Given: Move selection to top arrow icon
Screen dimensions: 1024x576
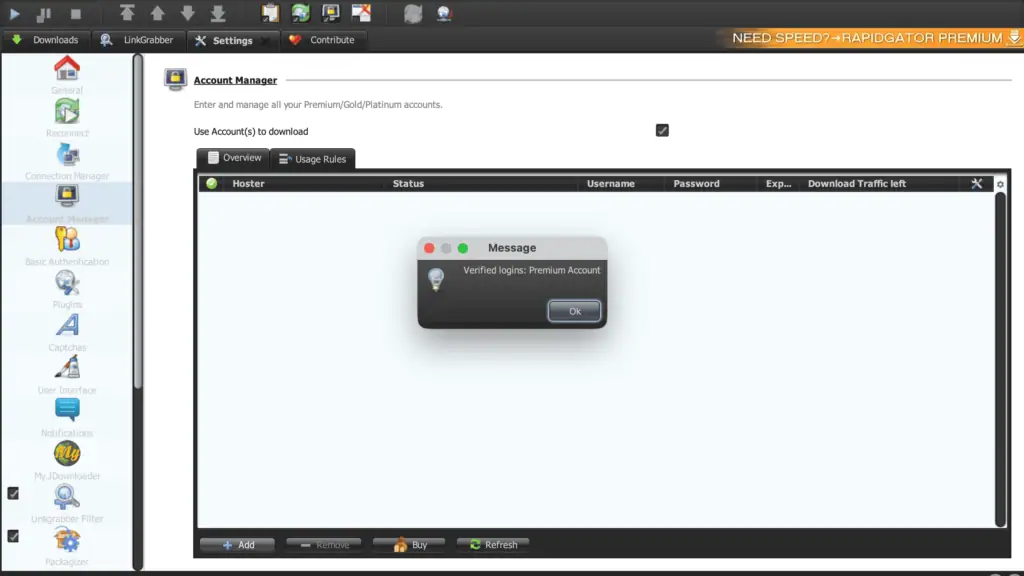Looking at the screenshot, I should coord(127,12).
